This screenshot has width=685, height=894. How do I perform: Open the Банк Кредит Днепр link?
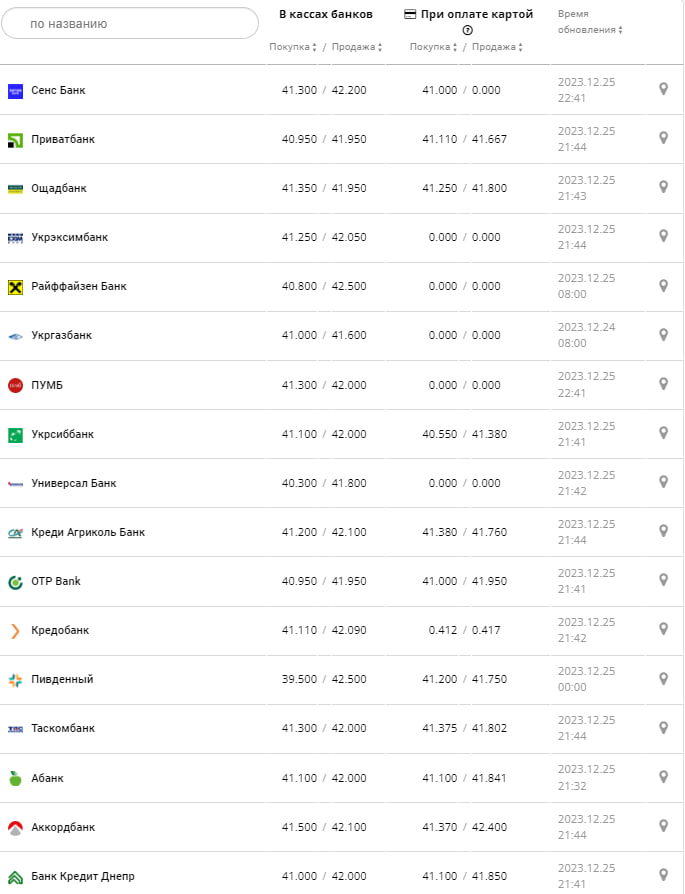(x=82, y=876)
